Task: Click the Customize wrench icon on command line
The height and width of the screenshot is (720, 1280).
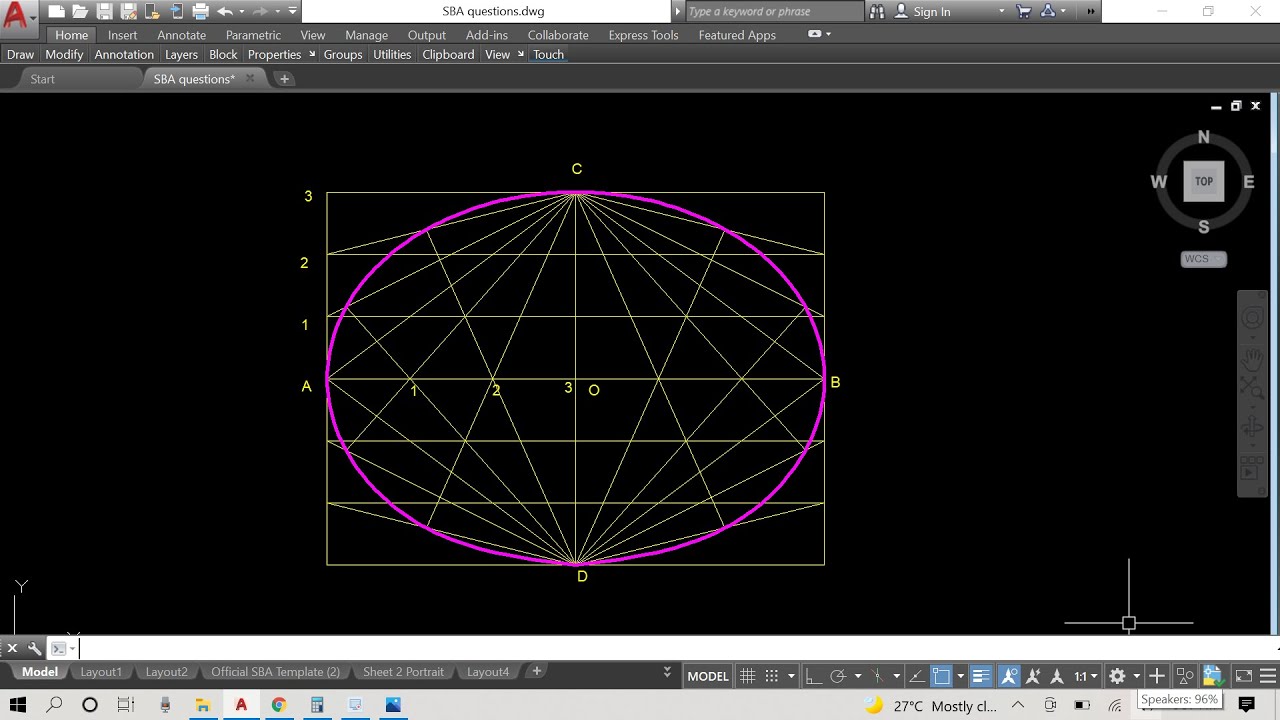Action: (35, 648)
